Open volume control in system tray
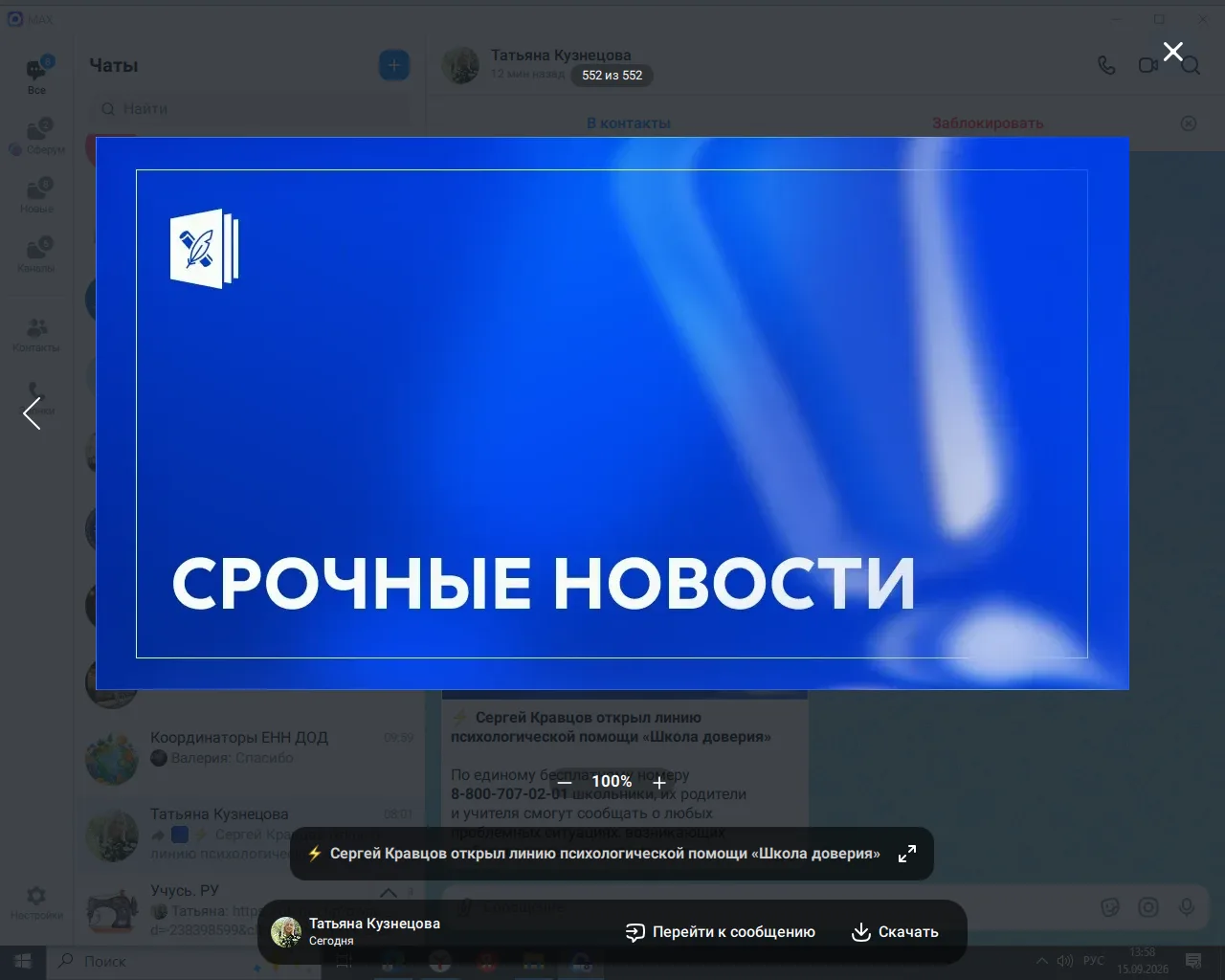This screenshot has height=980, width=1225. [x=1064, y=961]
